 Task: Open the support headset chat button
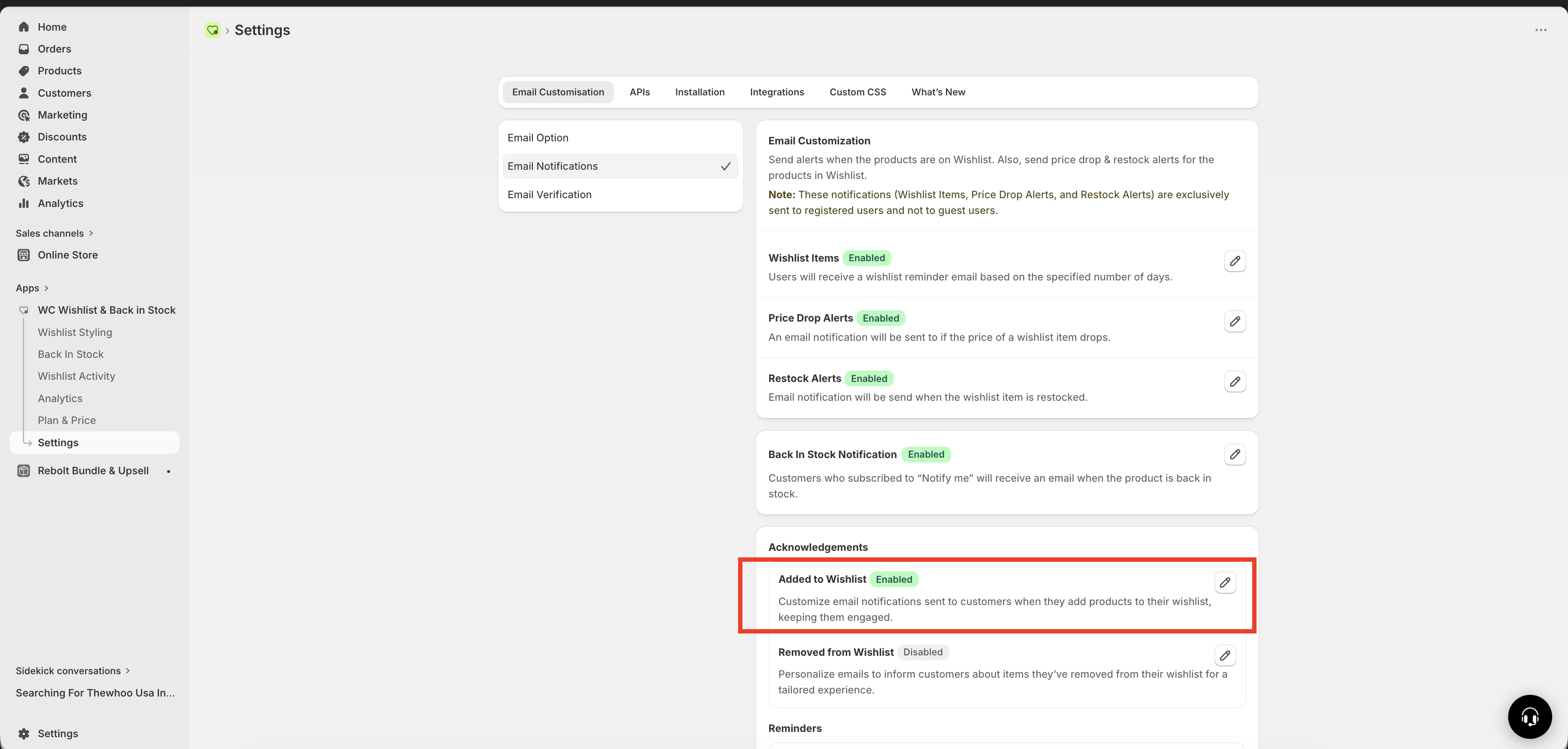click(1529, 716)
